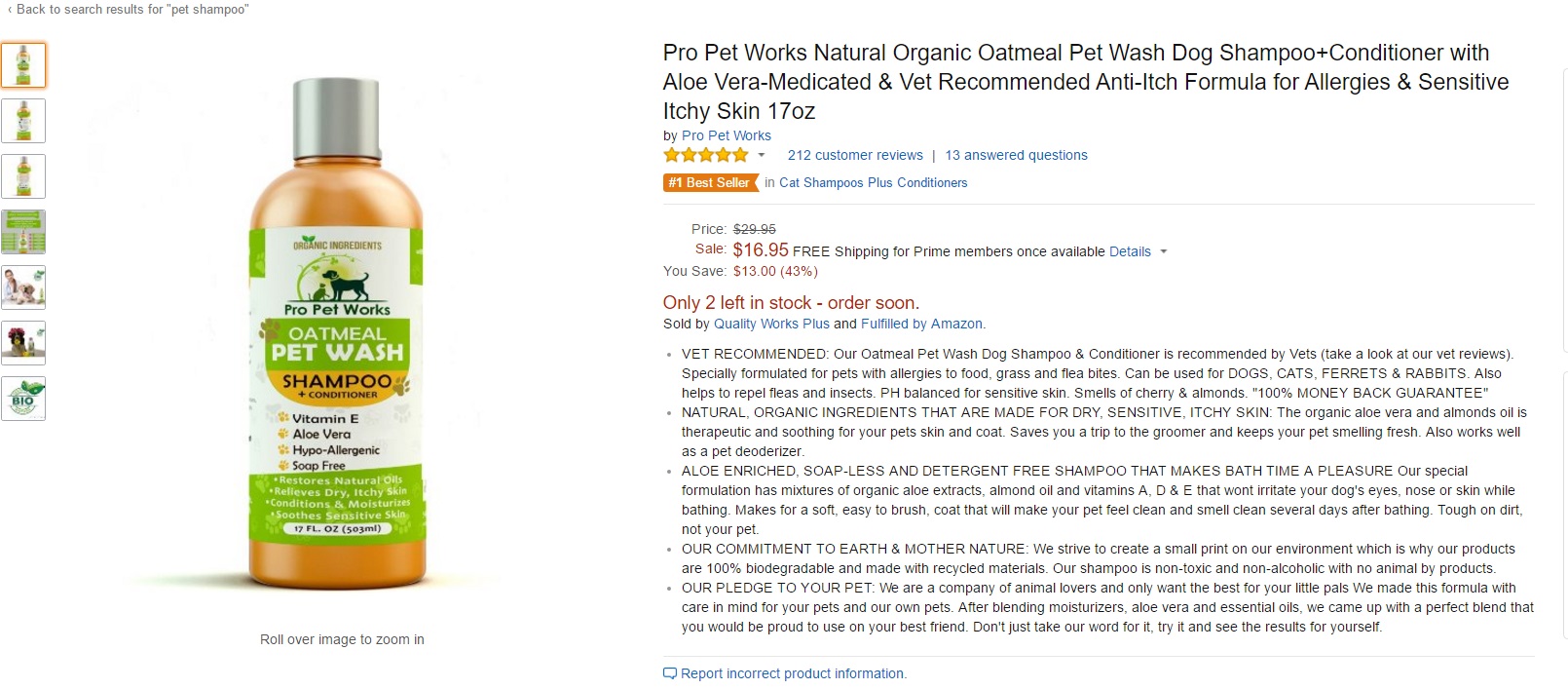Expand the star rating breakdown arrow
The width and height of the screenshot is (1568, 689).
(762, 156)
